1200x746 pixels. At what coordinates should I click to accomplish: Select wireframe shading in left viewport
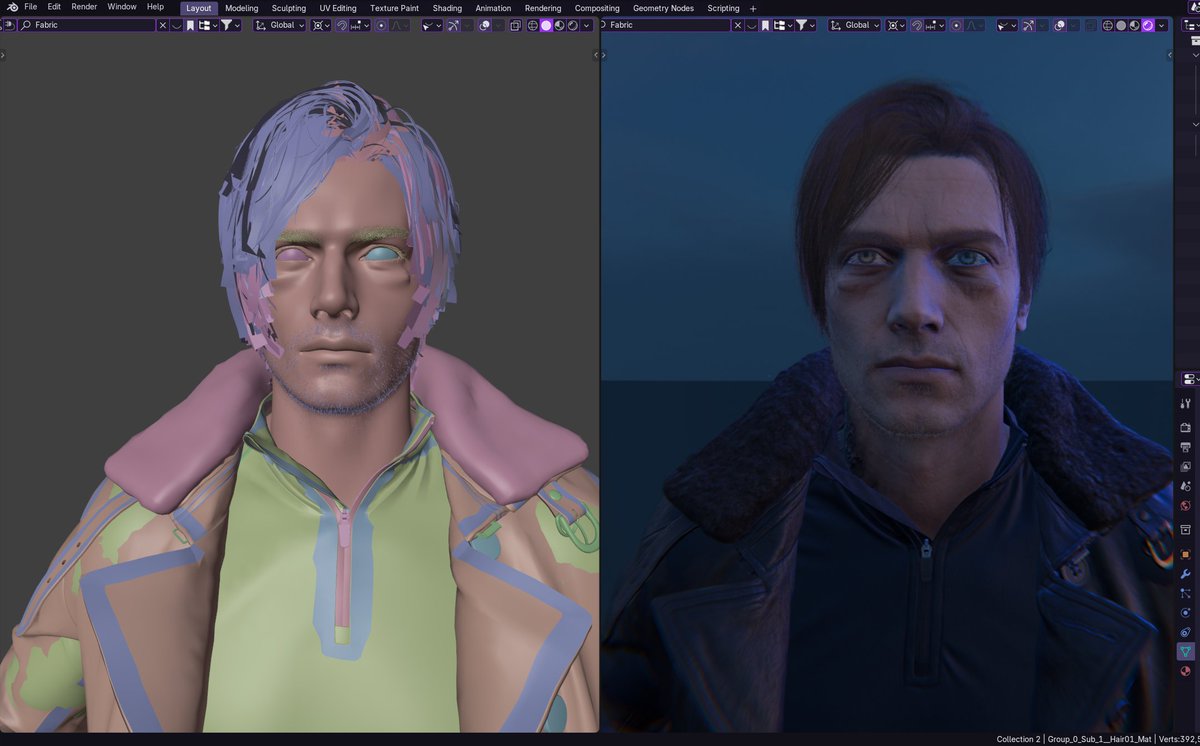[532, 25]
